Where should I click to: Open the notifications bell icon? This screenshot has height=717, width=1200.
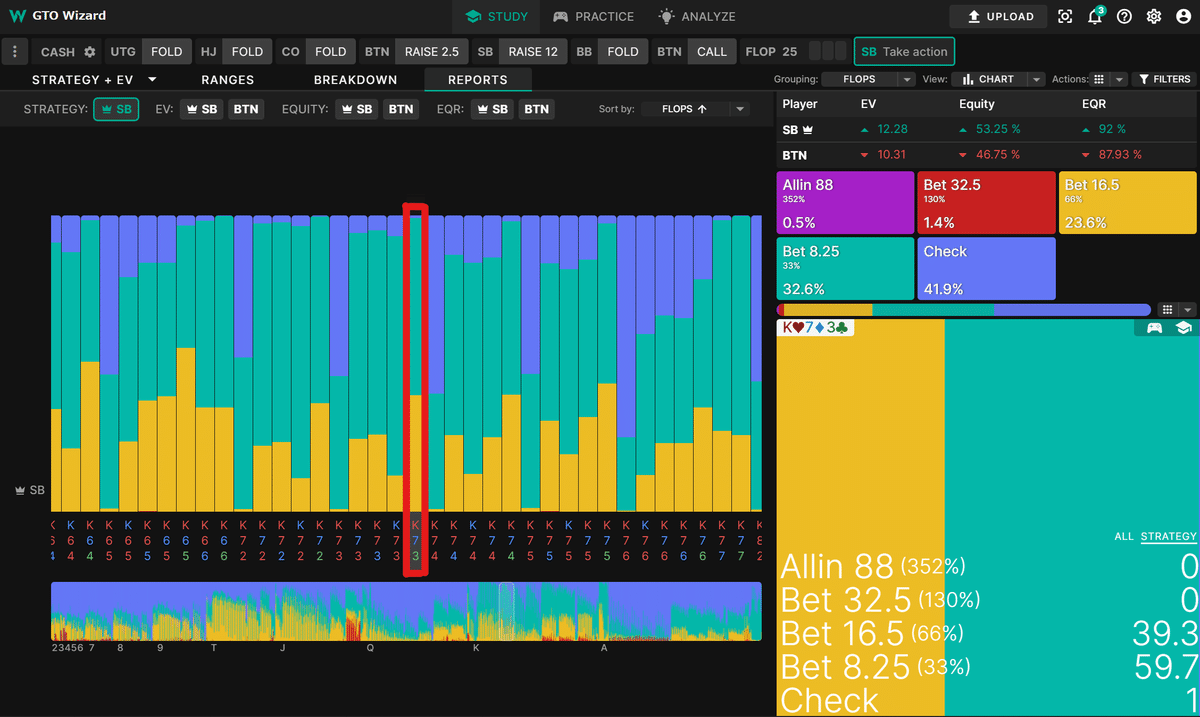click(1095, 16)
